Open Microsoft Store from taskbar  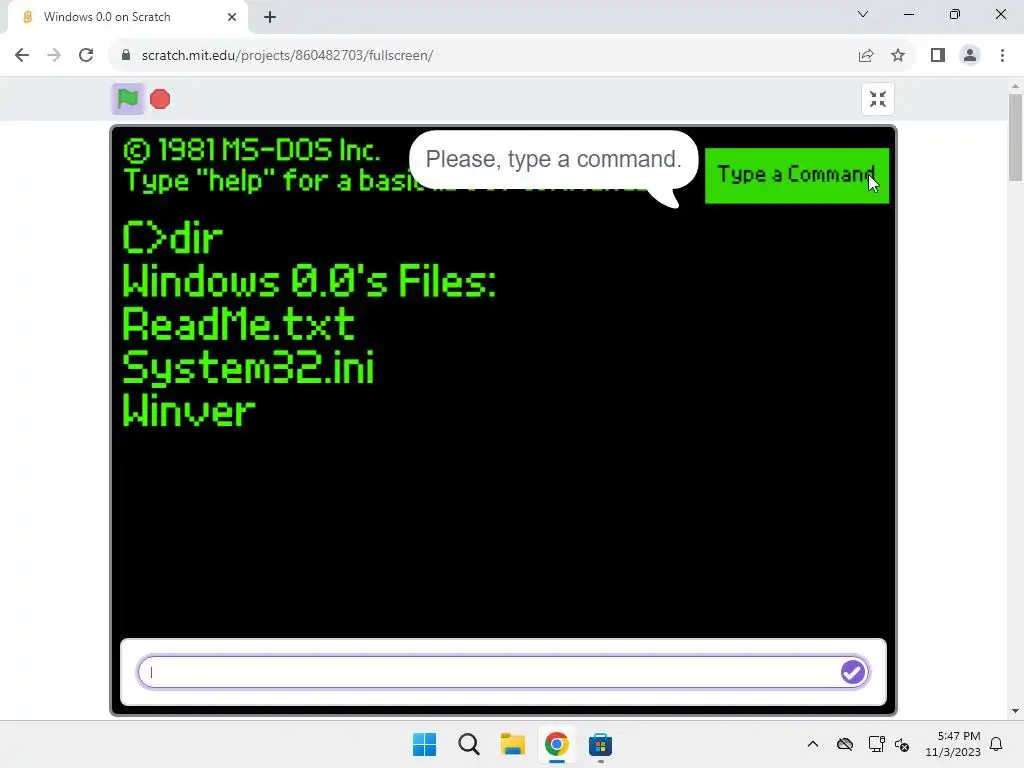click(600, 744)
